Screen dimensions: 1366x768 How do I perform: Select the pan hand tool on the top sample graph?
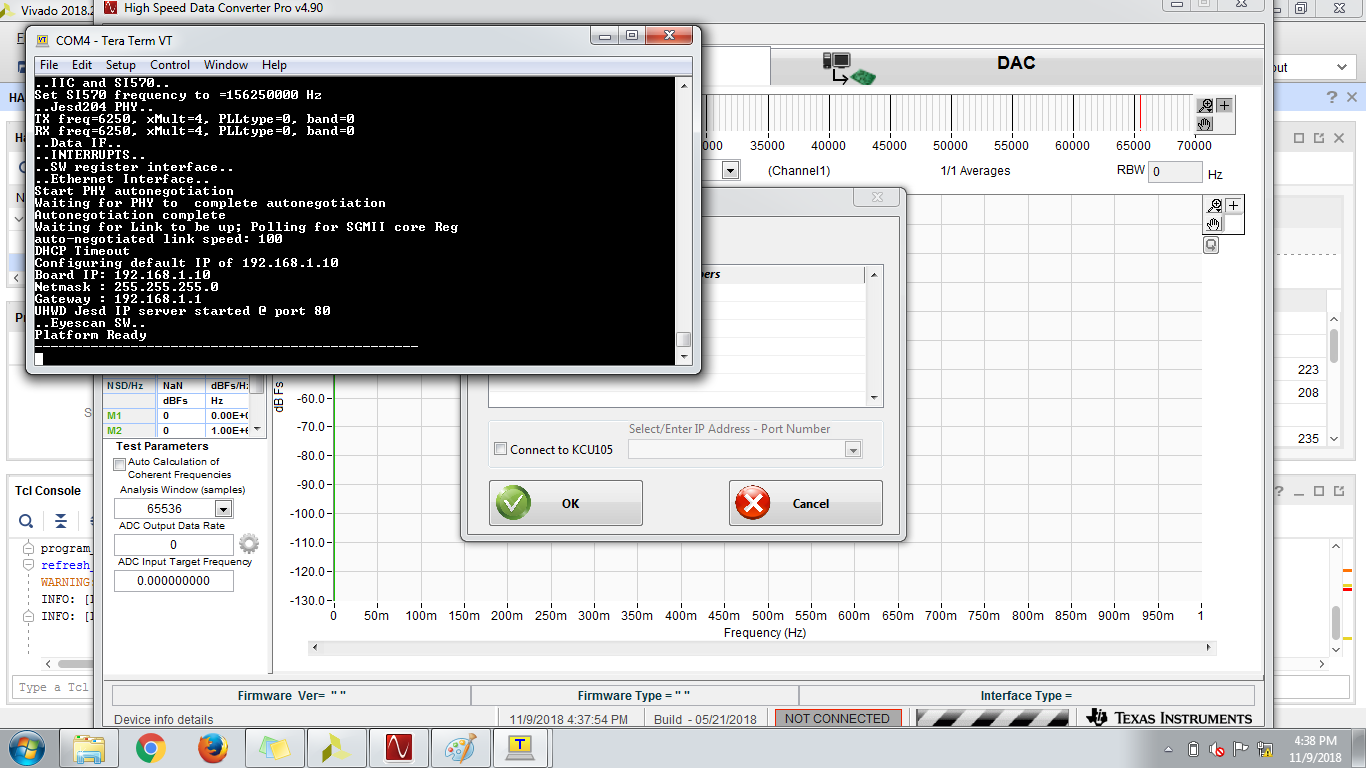coord(1206,123)
